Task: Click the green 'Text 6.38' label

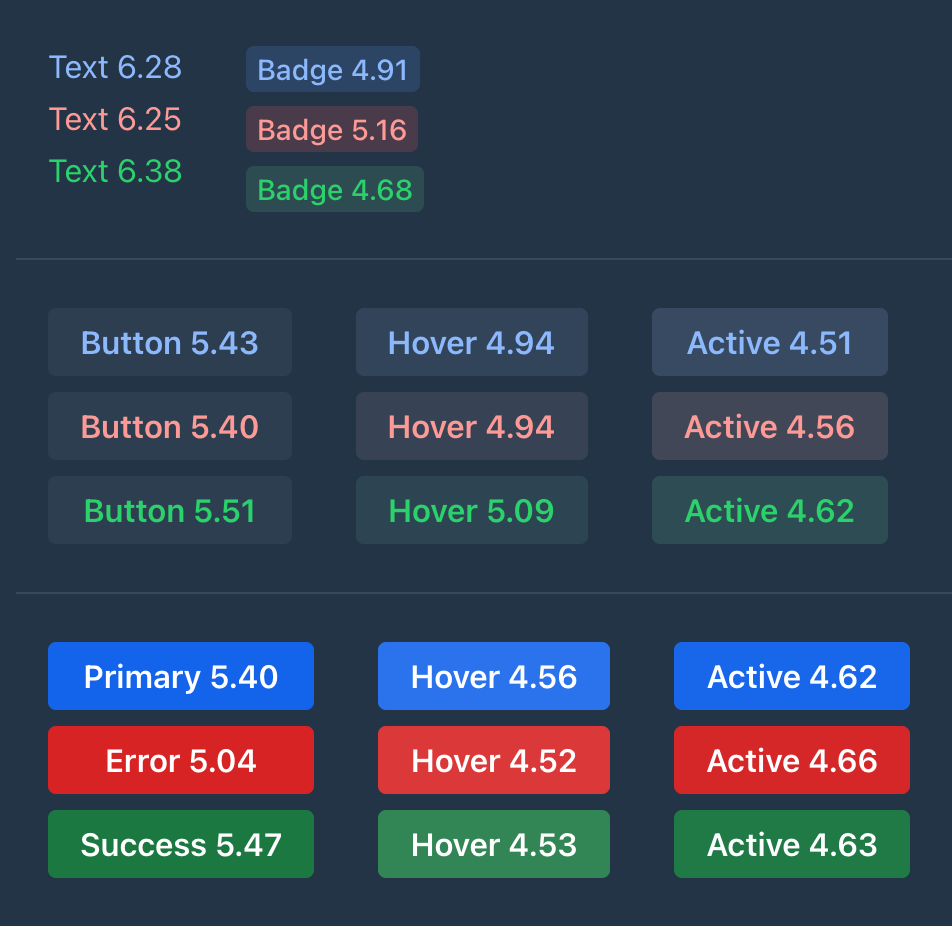Action: [x=115, y=171]
